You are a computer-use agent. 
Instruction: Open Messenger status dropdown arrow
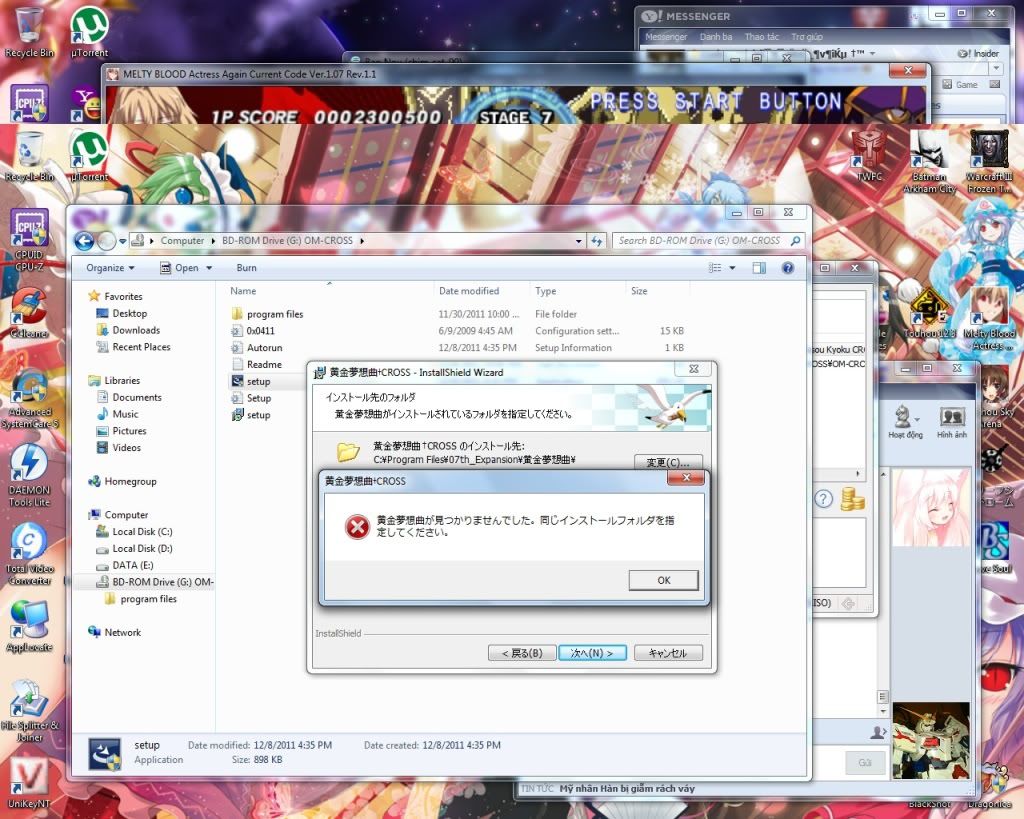coord(872,54)
